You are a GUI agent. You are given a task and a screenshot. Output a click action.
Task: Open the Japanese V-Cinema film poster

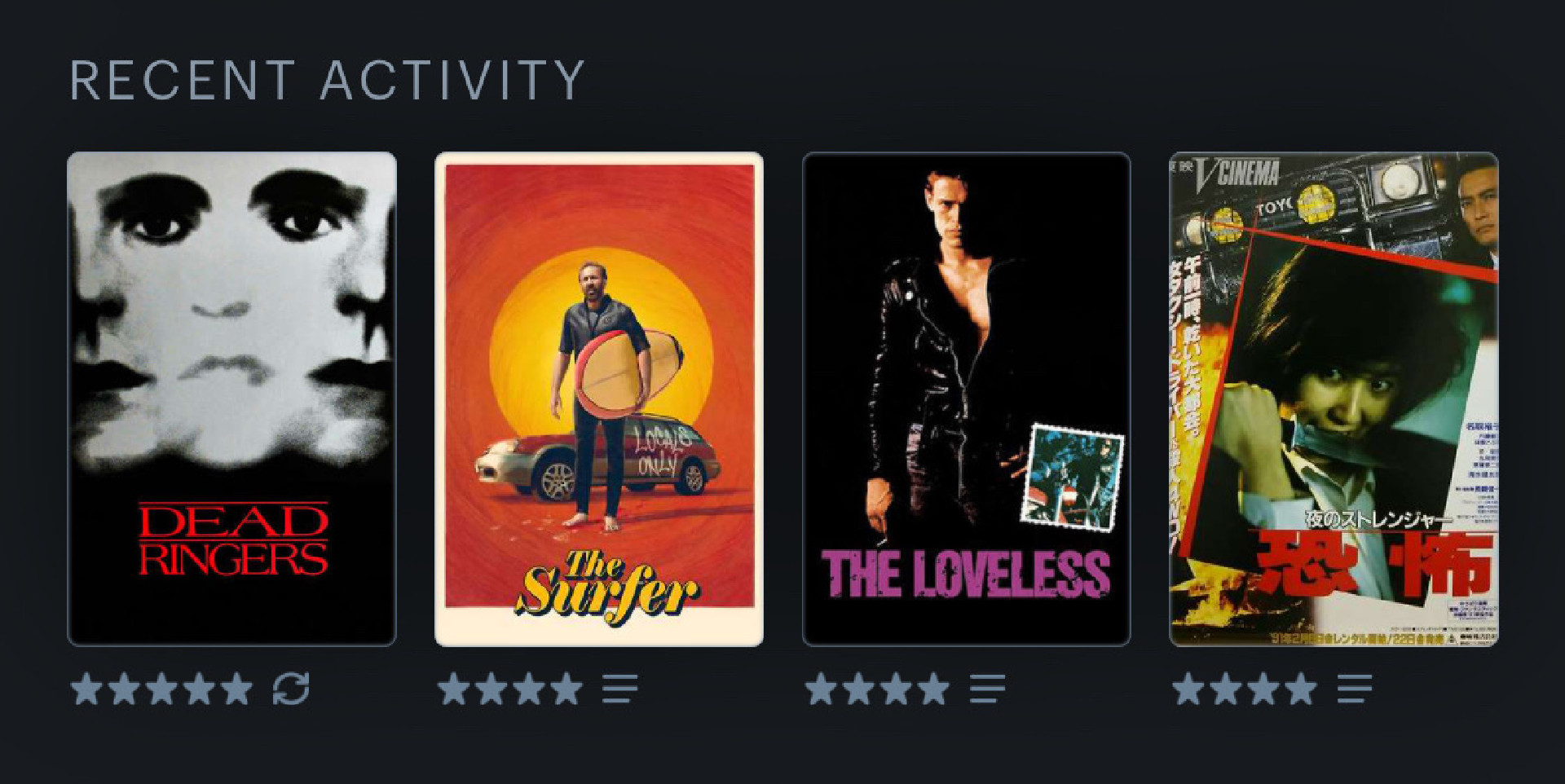[1334, 399]
